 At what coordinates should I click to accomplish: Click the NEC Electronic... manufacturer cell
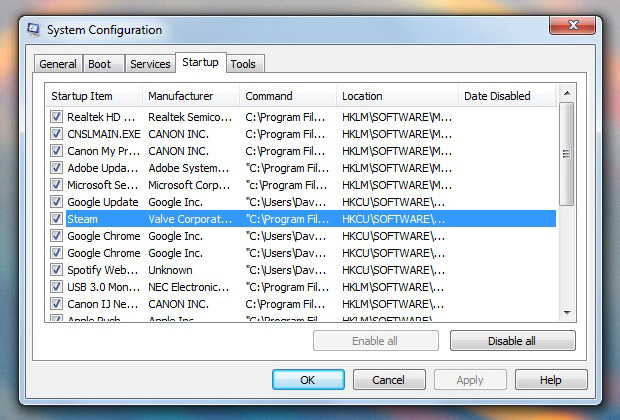(x=189, y=287)
